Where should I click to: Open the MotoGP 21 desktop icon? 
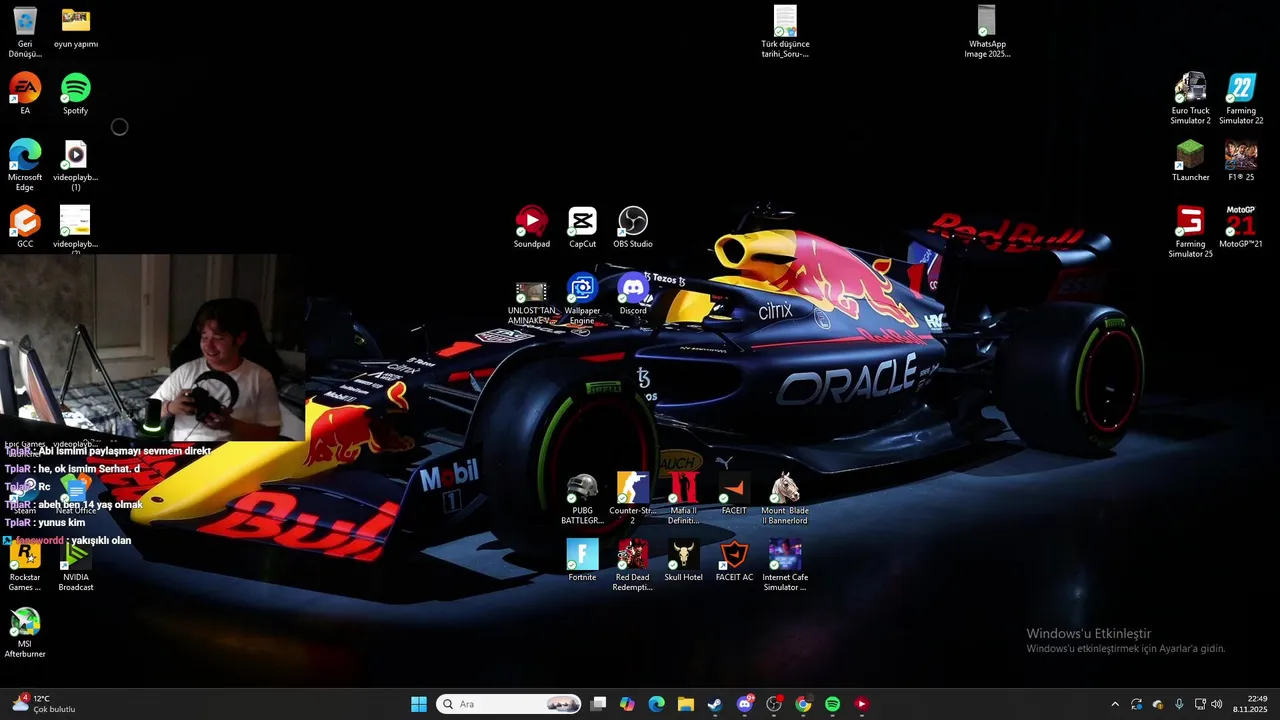coord(1241,227)
